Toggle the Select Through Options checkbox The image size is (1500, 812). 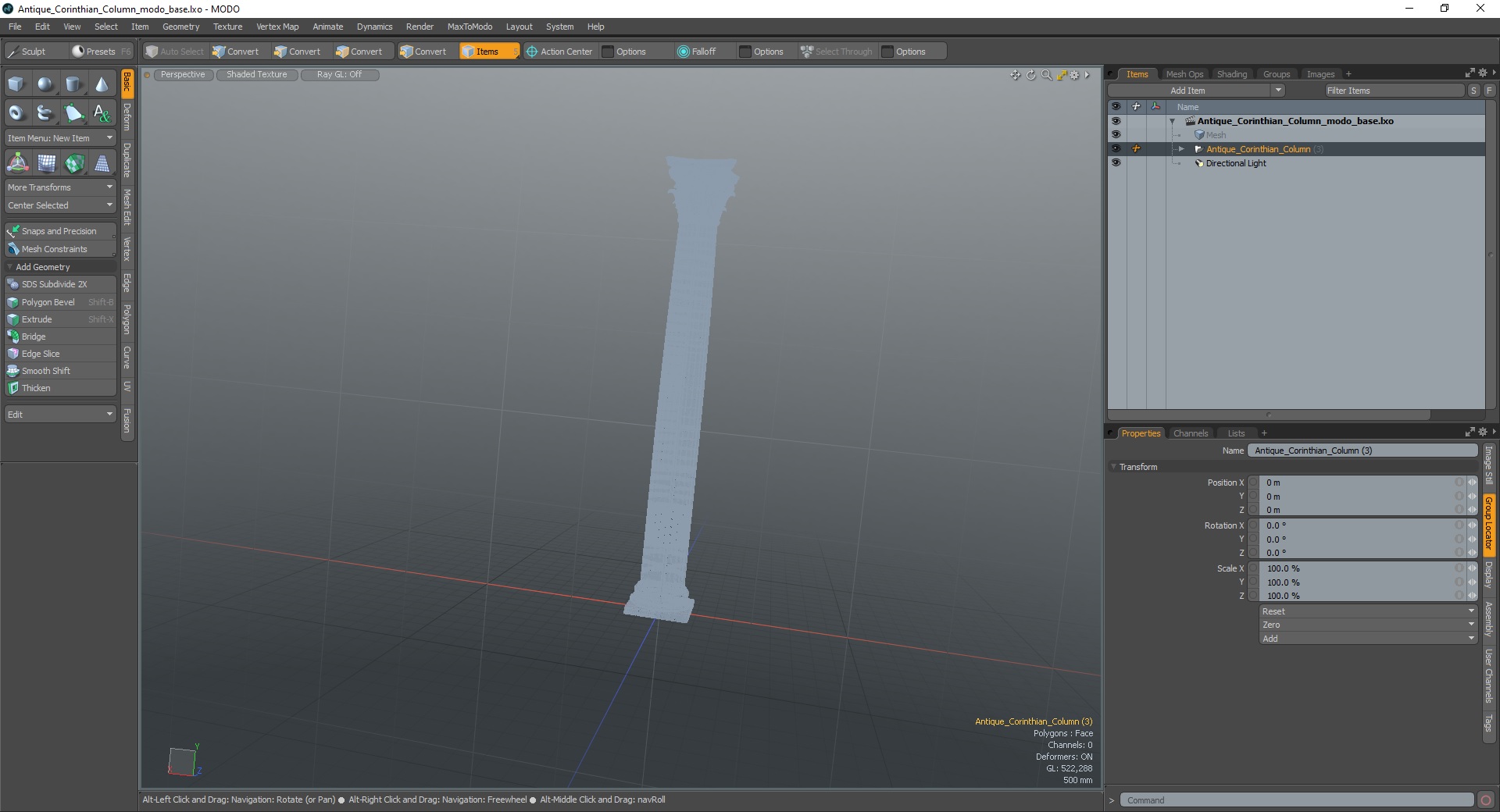click(887, 52)
